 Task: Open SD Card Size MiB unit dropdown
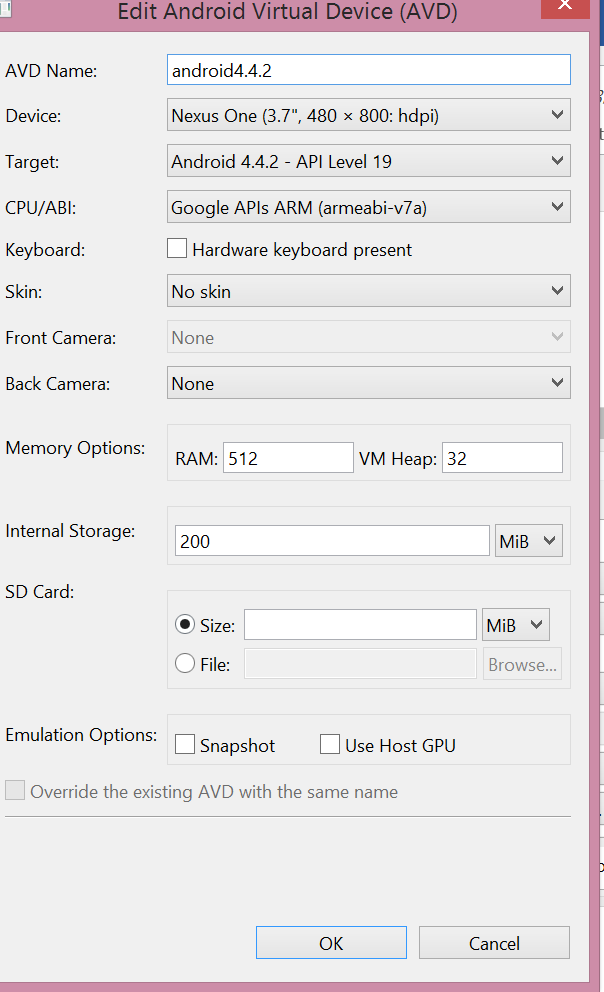click(515, 625)
